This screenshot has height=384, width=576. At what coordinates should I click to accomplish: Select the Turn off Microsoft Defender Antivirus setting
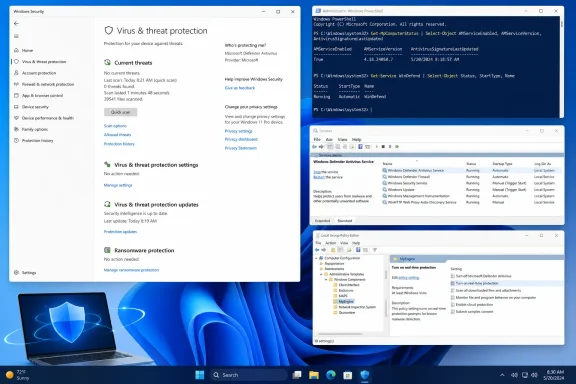[x=481, y=276]
